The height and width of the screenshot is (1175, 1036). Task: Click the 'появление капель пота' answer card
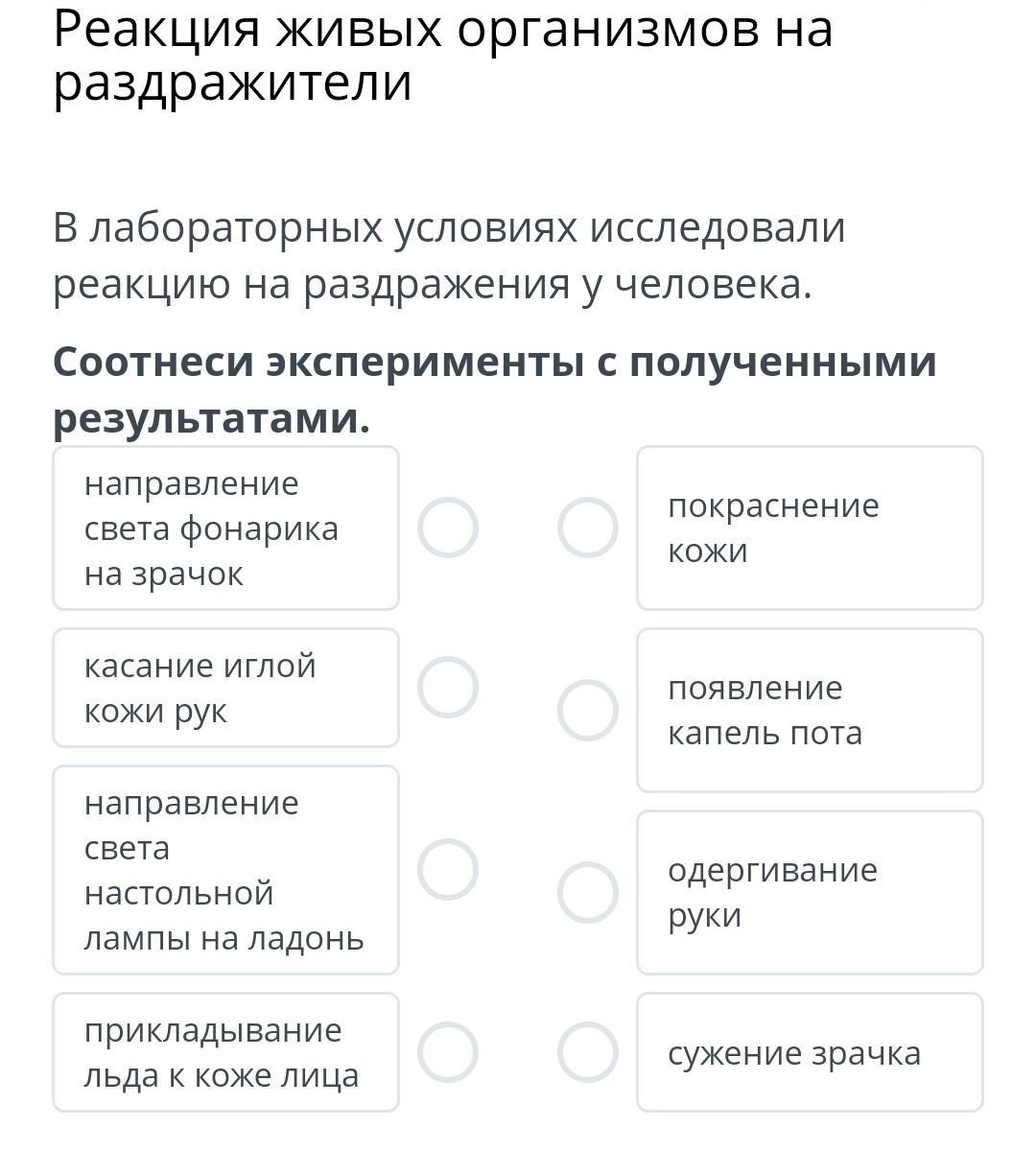[810, 711]
